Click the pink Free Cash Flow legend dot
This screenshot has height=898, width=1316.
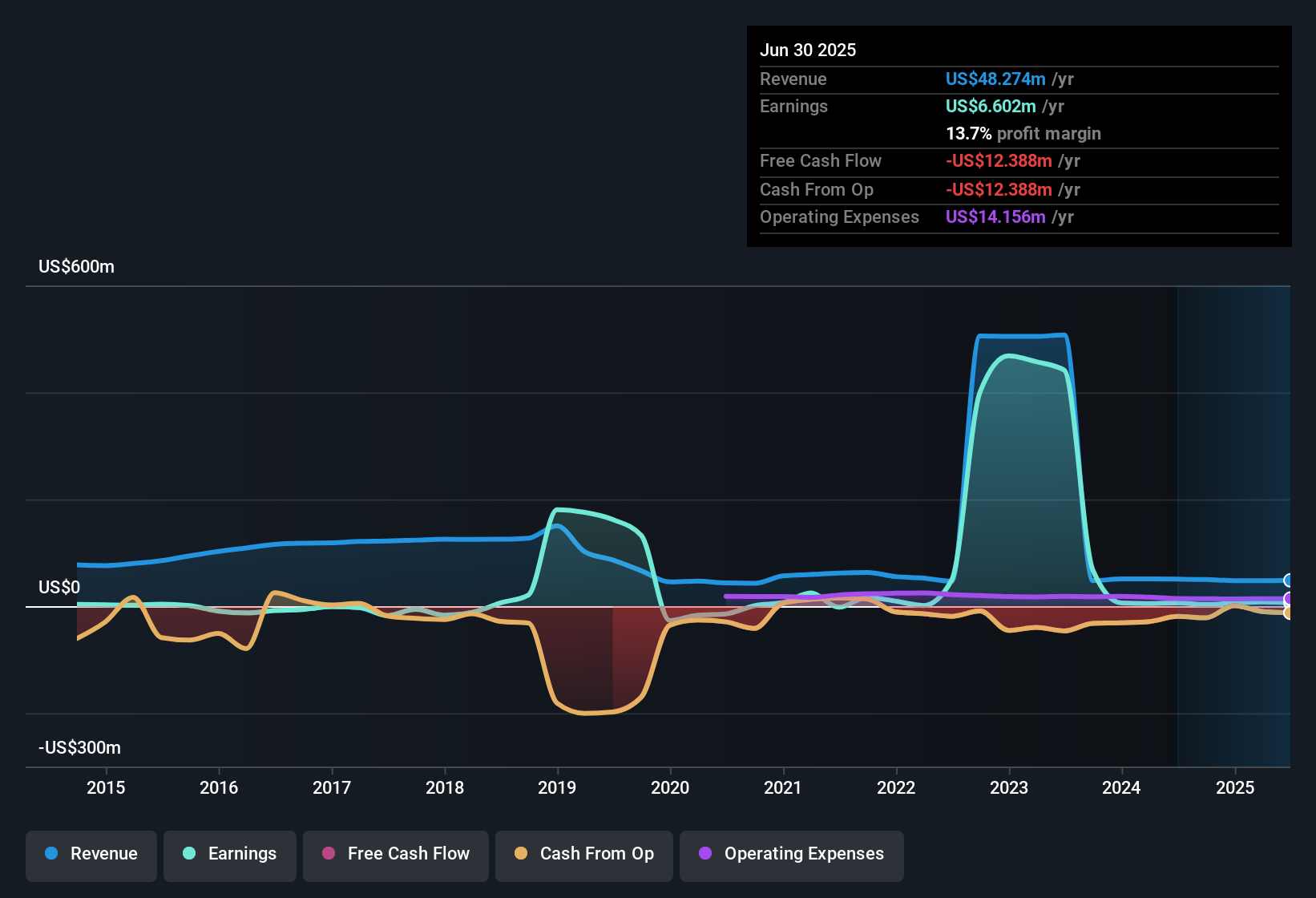(x=329, y=854)
